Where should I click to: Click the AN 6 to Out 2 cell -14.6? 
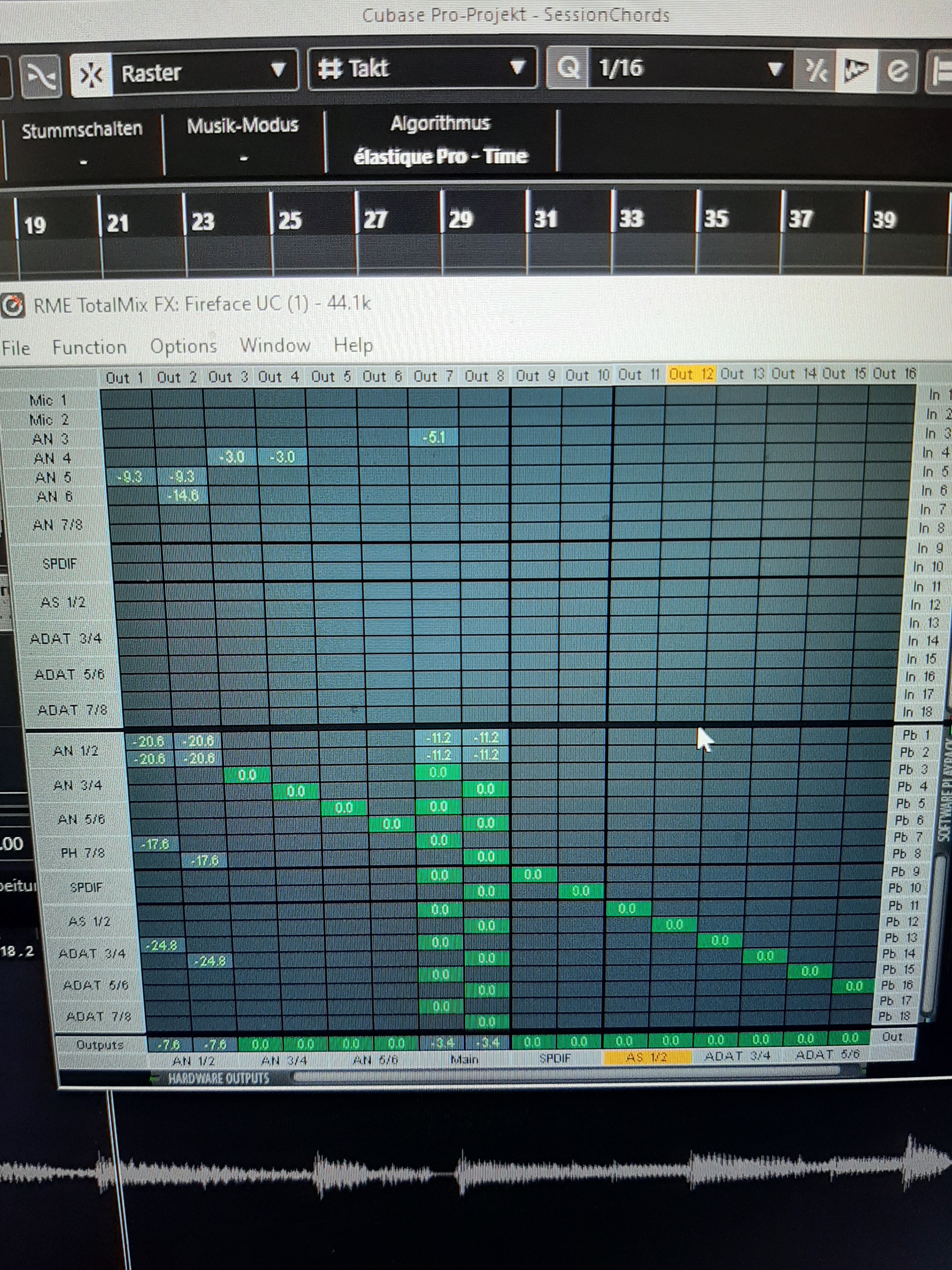point(183,495)
